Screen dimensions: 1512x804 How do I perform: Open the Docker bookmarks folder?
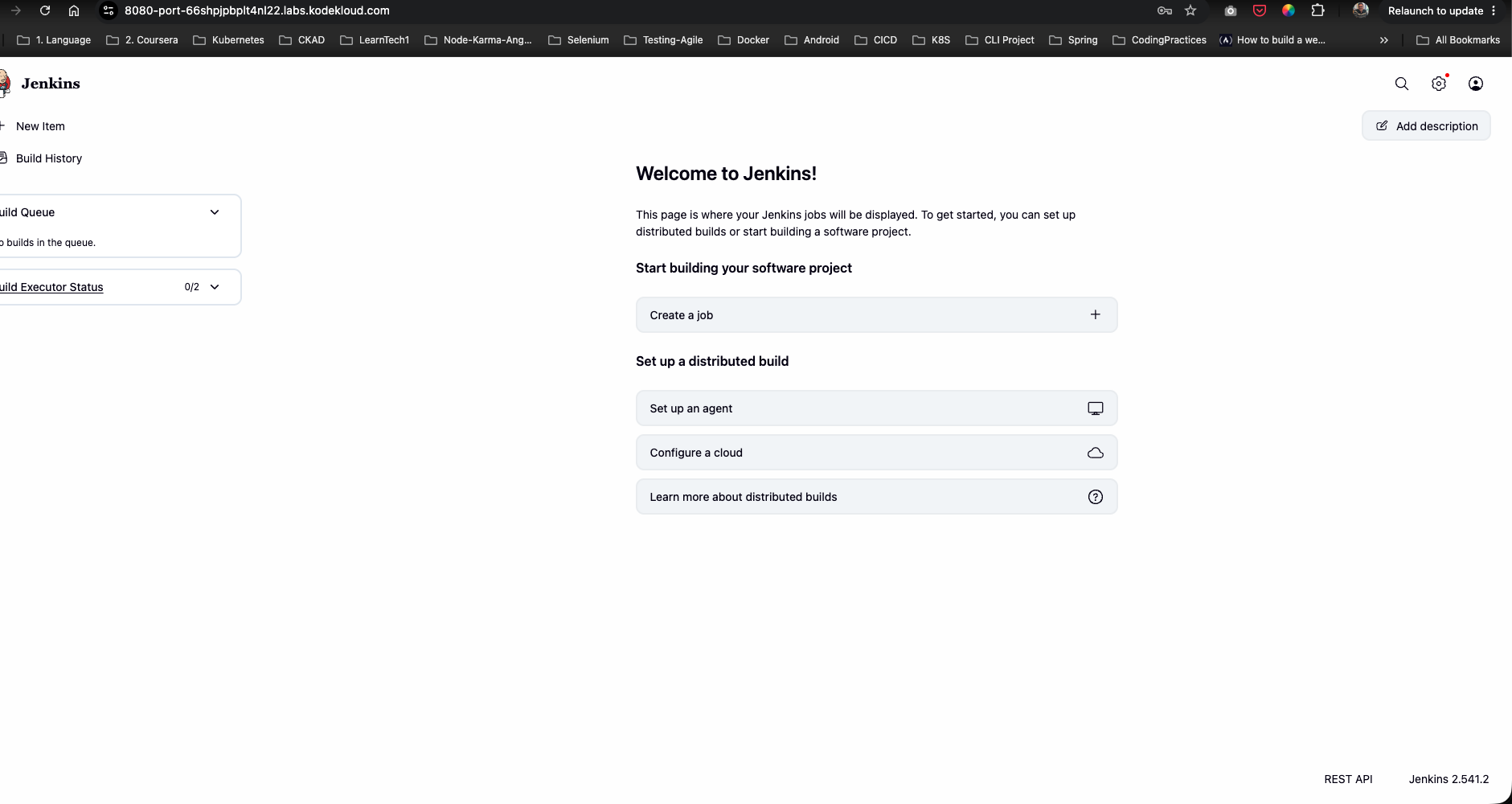tap(744, 39)
